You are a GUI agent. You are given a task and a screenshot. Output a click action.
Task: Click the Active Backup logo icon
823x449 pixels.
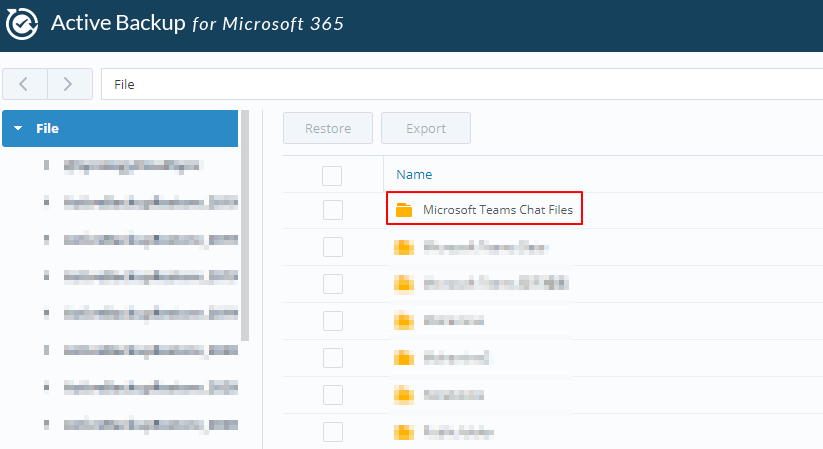coord(21,24)
